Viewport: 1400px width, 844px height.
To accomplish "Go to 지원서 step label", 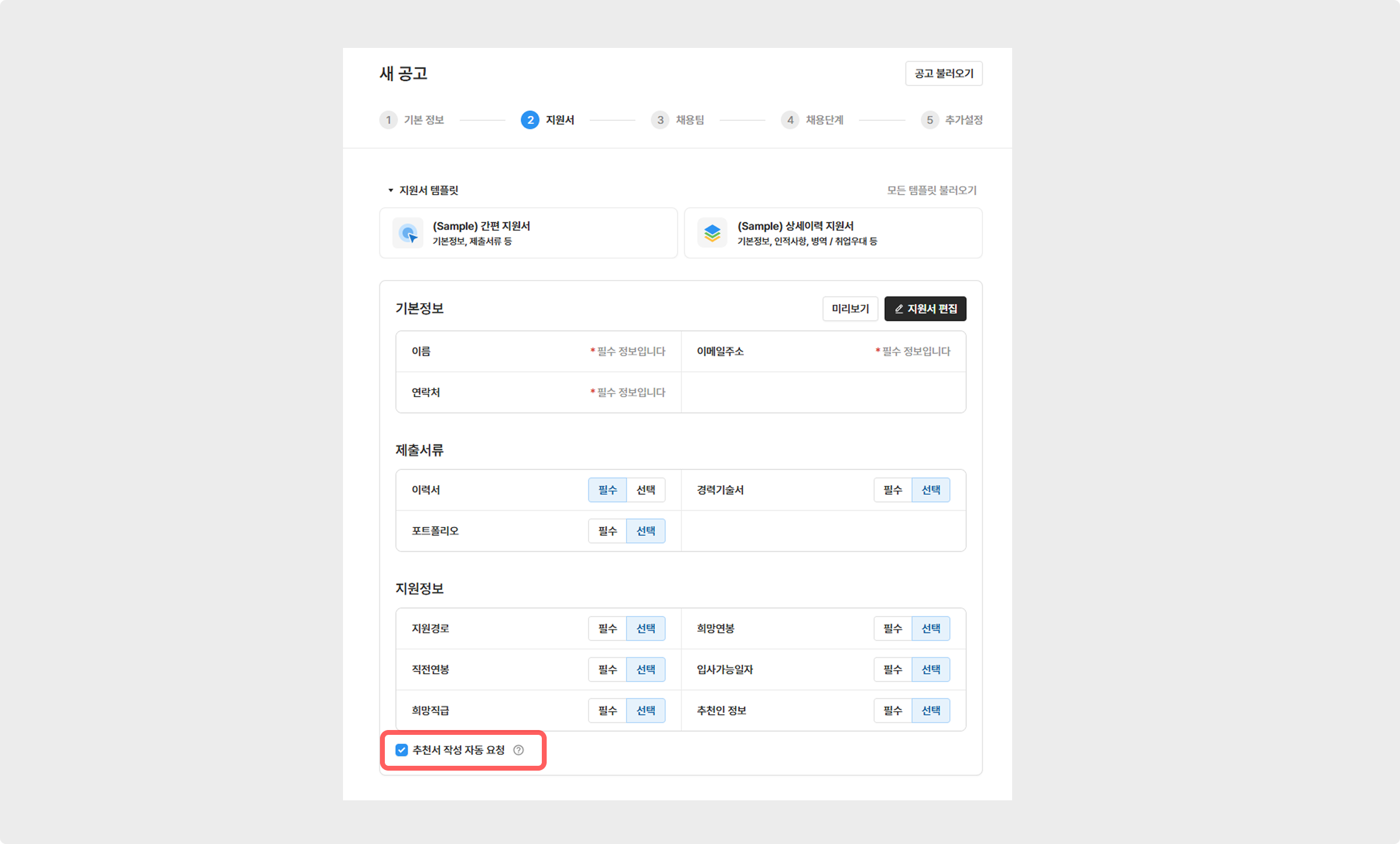I will [x=560, y=120].
